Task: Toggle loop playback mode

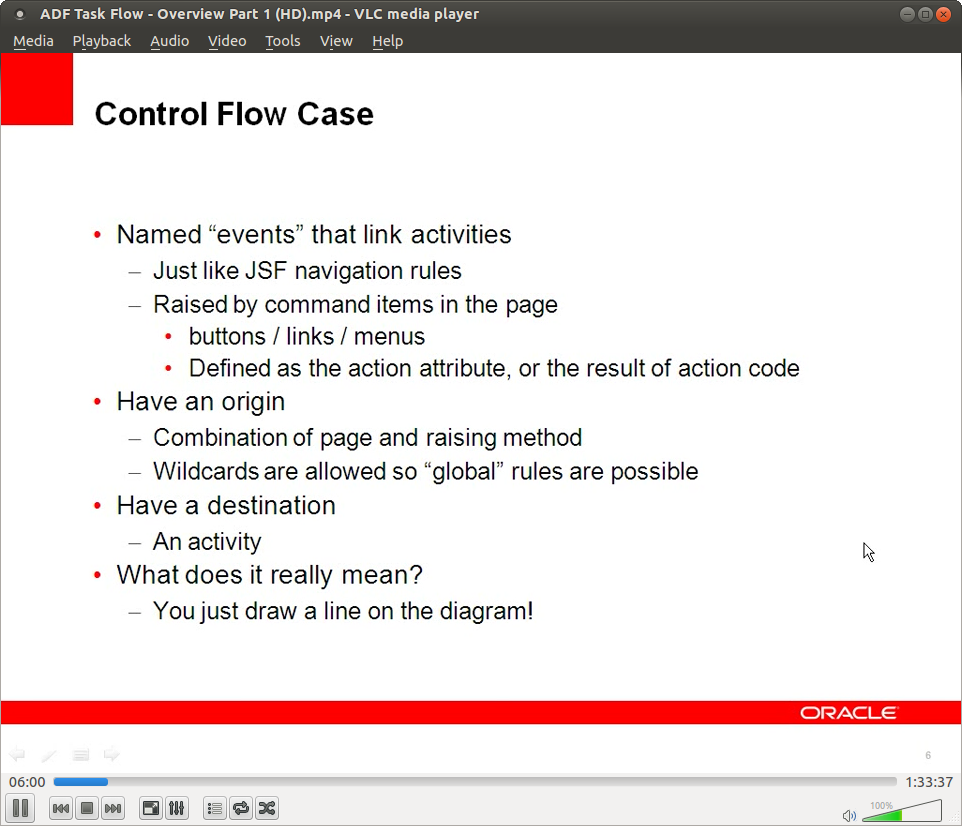Action: pyautogui.click(x=240, y=808)
